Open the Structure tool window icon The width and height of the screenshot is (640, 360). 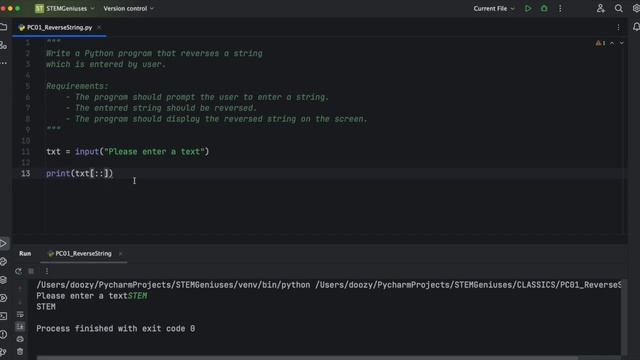tap(4, 45)
